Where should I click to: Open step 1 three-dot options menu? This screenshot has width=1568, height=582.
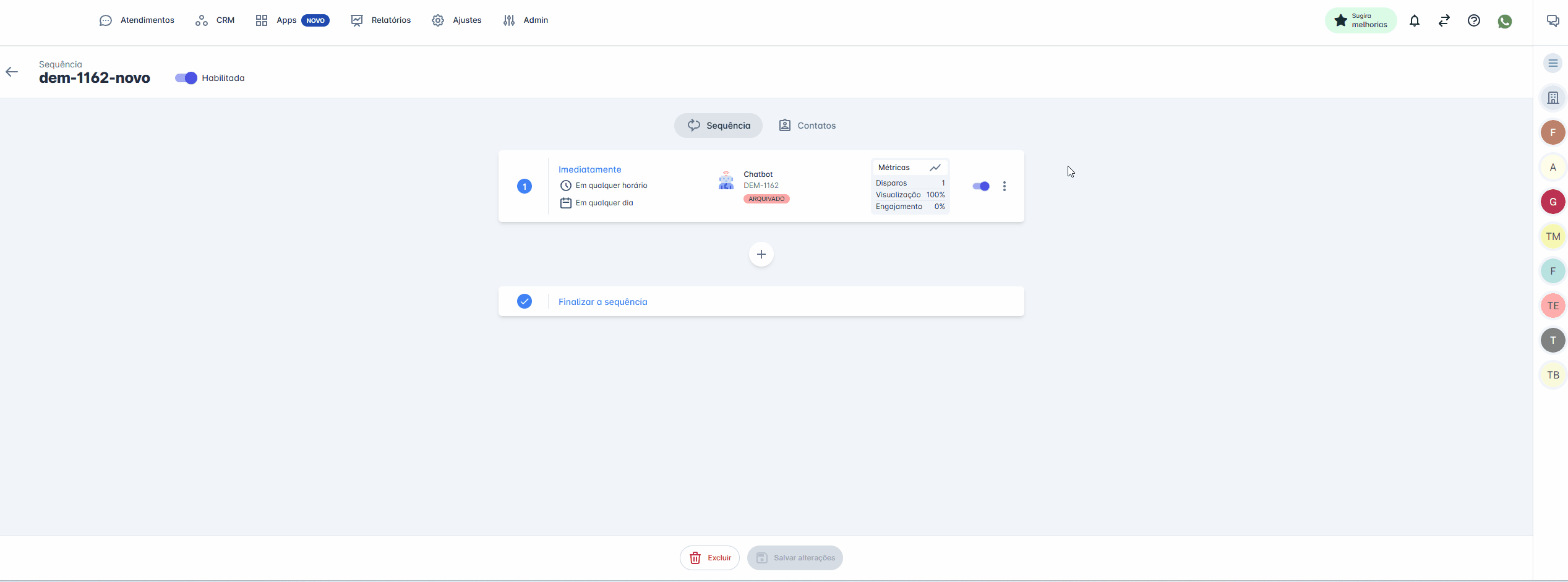1004,186
